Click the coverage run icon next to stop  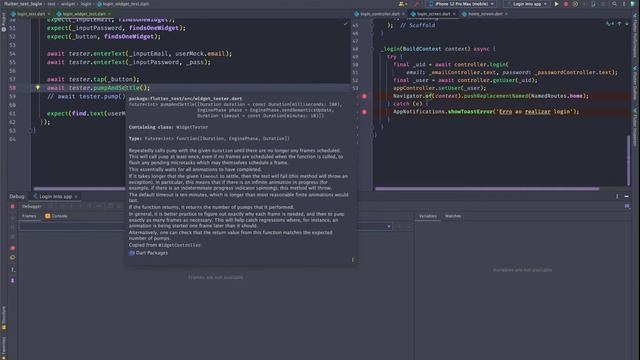click(x=575, y=4)
